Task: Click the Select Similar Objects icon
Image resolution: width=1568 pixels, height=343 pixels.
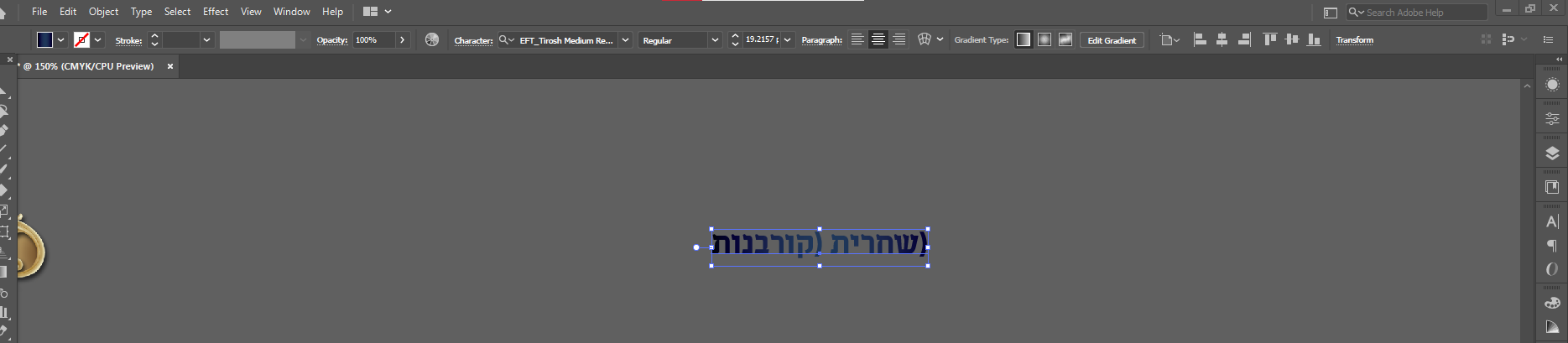Action: 1508,39
